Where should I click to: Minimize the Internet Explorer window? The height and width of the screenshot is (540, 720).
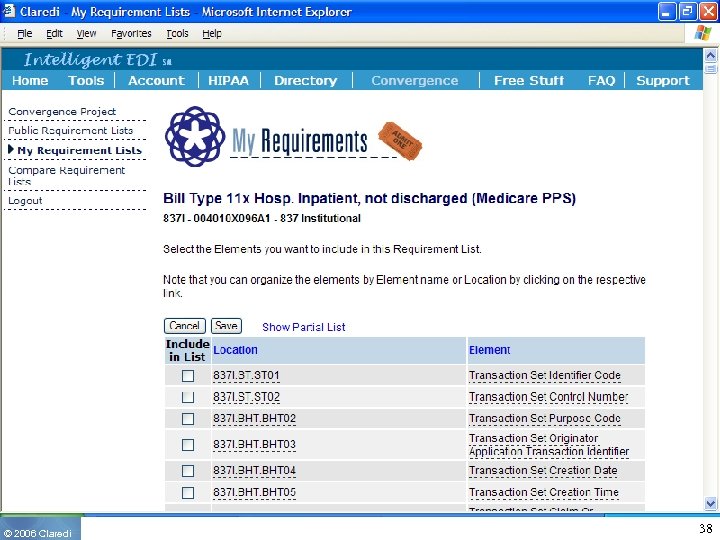tap(666, 11)
